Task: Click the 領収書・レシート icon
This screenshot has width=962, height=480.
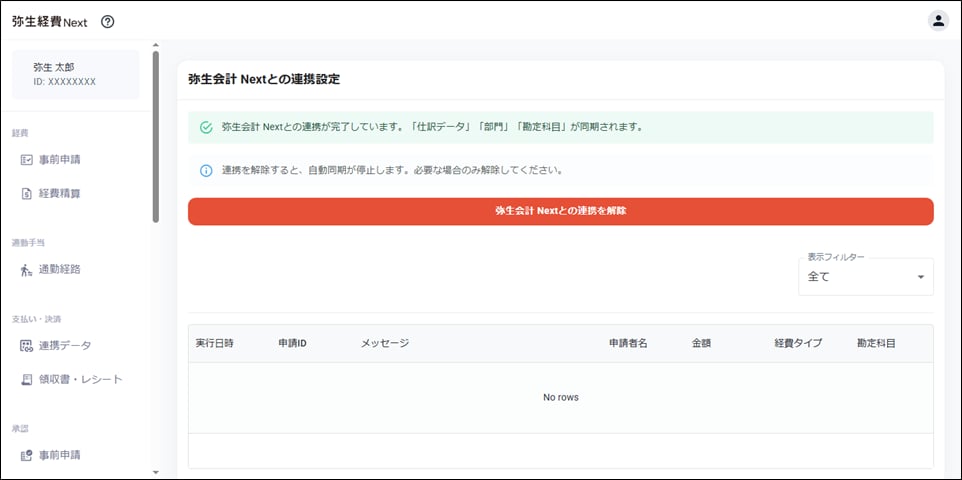Action: click(26, 379)
